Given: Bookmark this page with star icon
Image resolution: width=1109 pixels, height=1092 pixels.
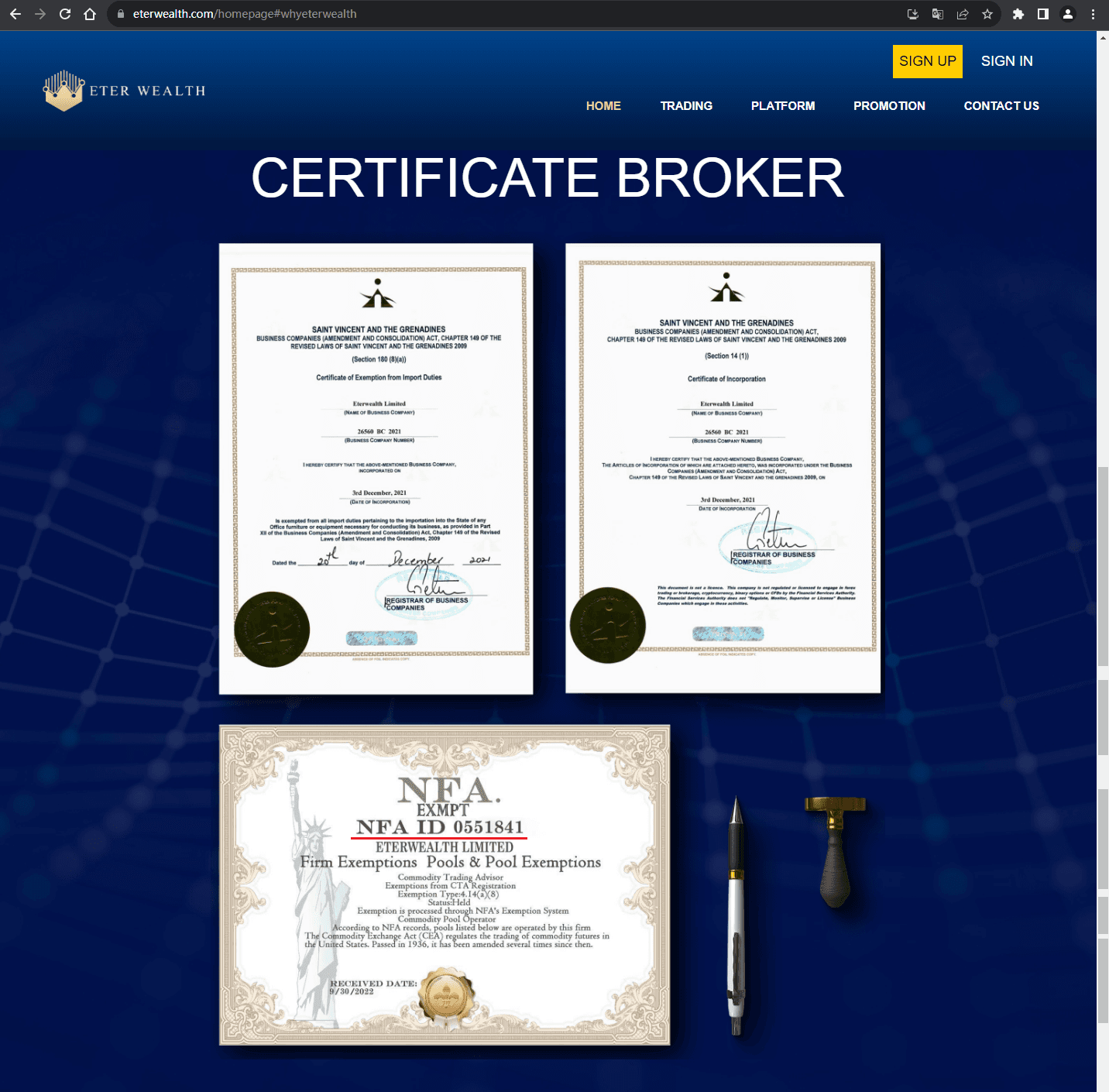Looking at the screenshot, I should (987, 14).
